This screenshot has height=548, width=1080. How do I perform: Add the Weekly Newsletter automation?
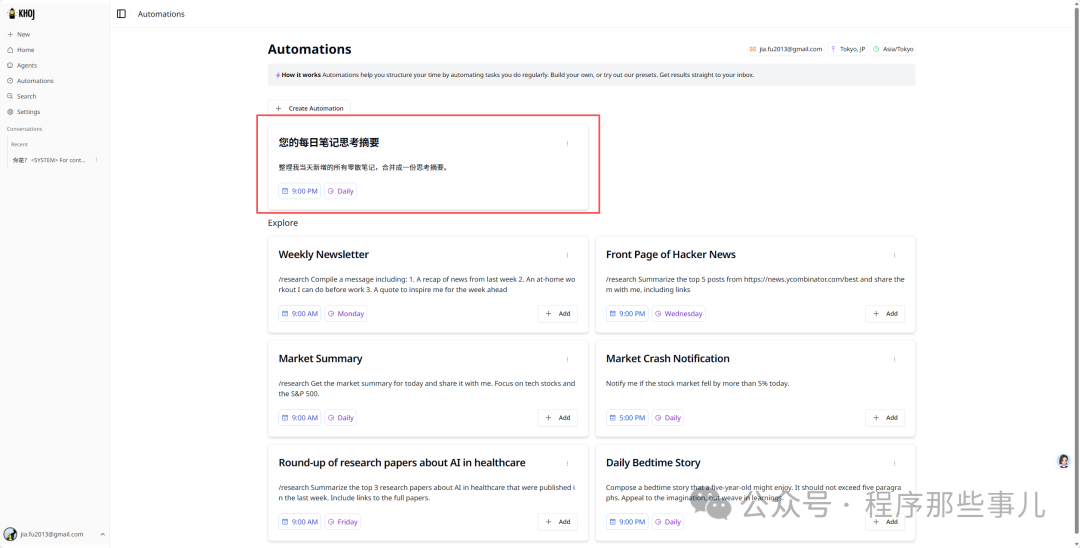click(558, 313)
